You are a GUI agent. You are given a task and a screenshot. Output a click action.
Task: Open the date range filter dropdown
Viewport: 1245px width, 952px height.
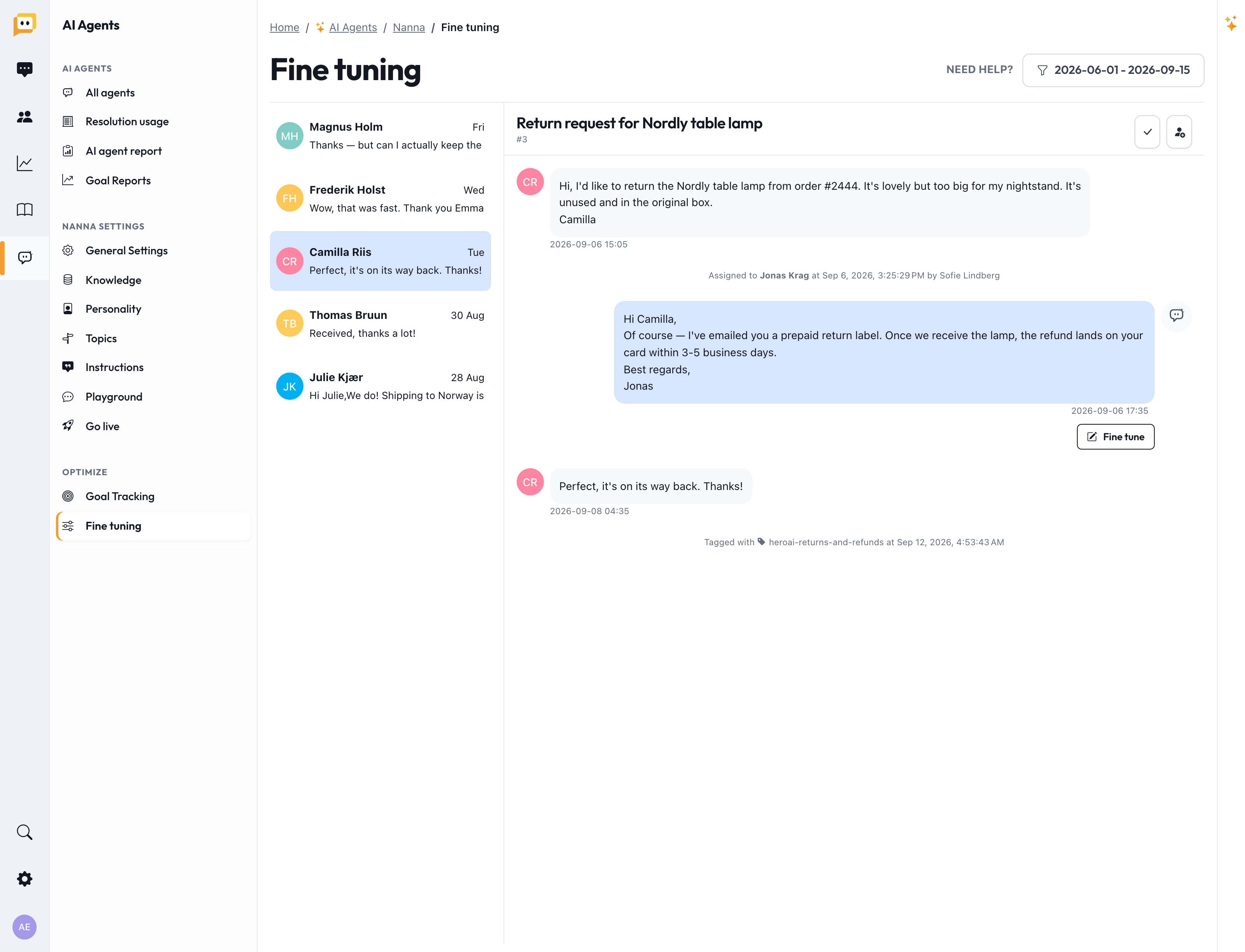(x=1113, y=70)
